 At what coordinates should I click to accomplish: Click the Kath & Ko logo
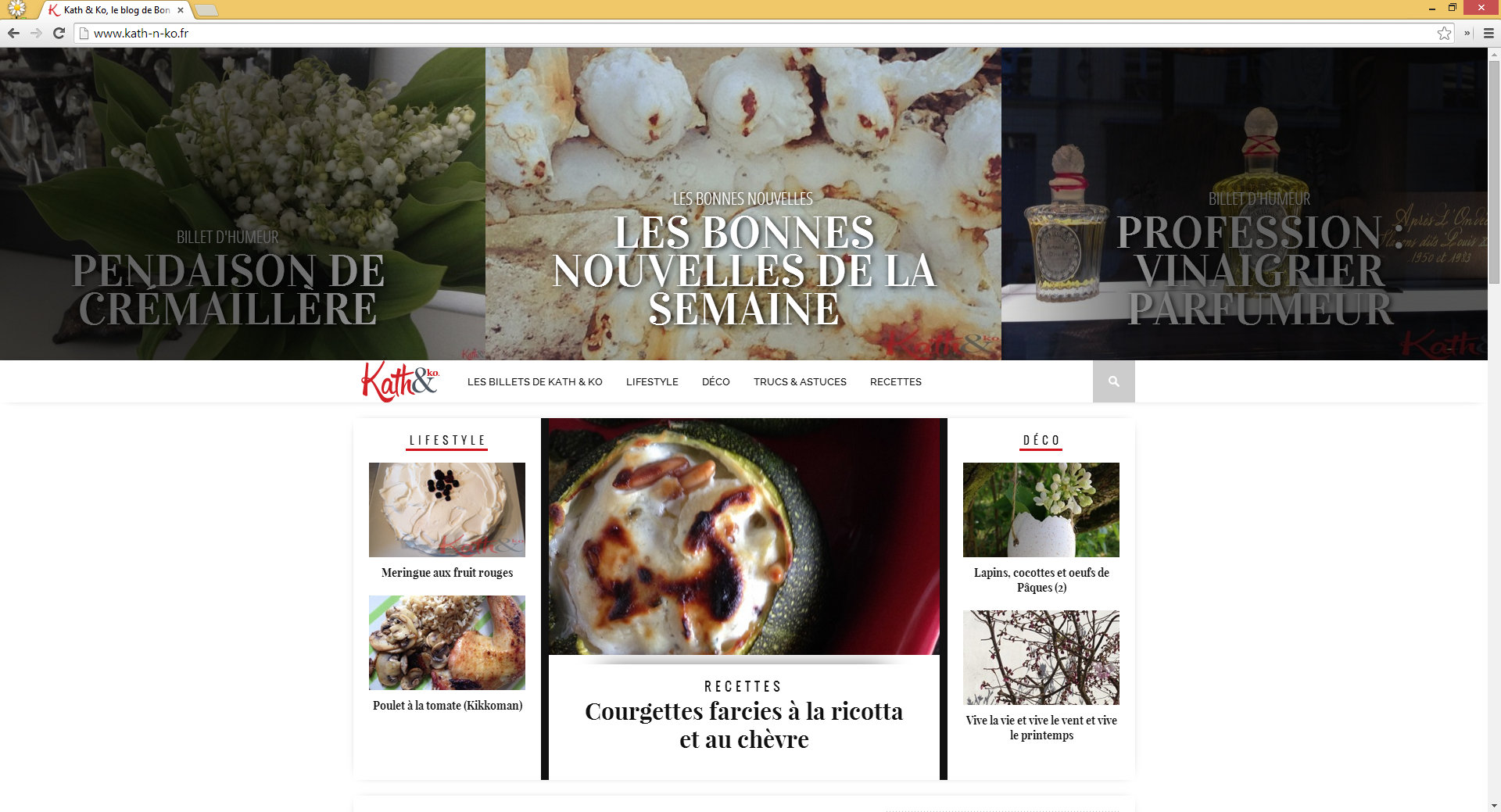(400, 381)
